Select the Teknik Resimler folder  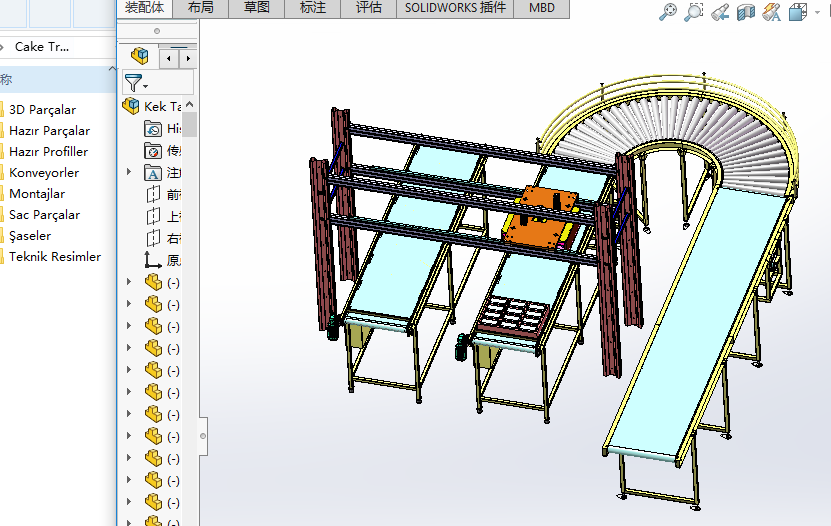[55, 257]
